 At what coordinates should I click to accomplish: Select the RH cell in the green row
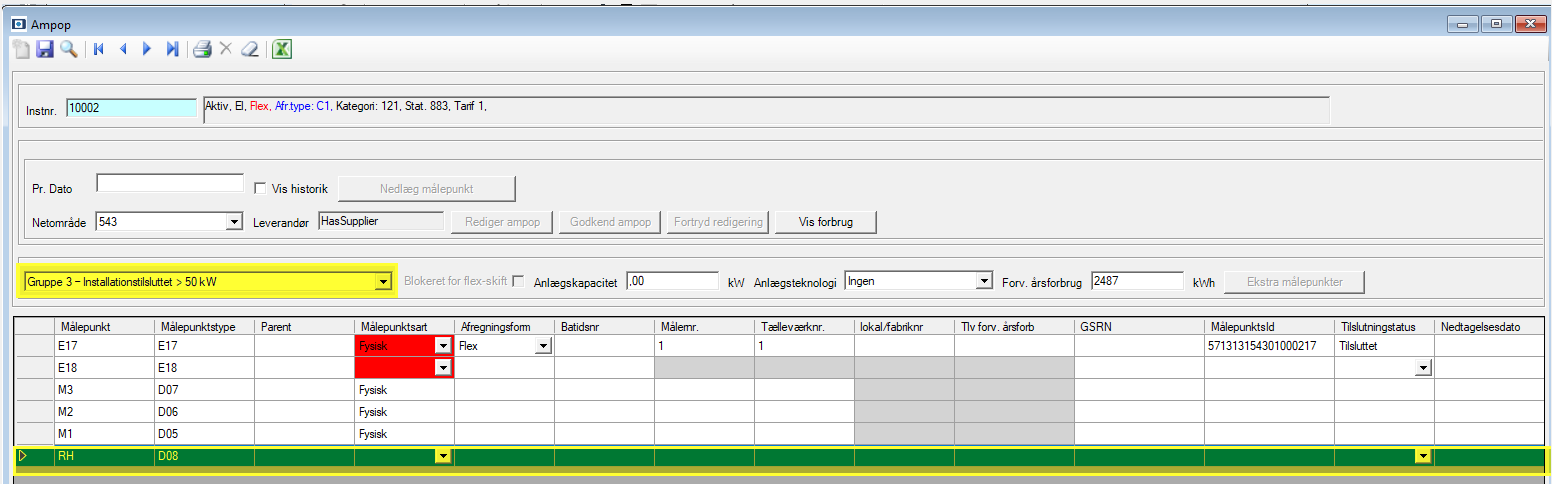[104, 456]
